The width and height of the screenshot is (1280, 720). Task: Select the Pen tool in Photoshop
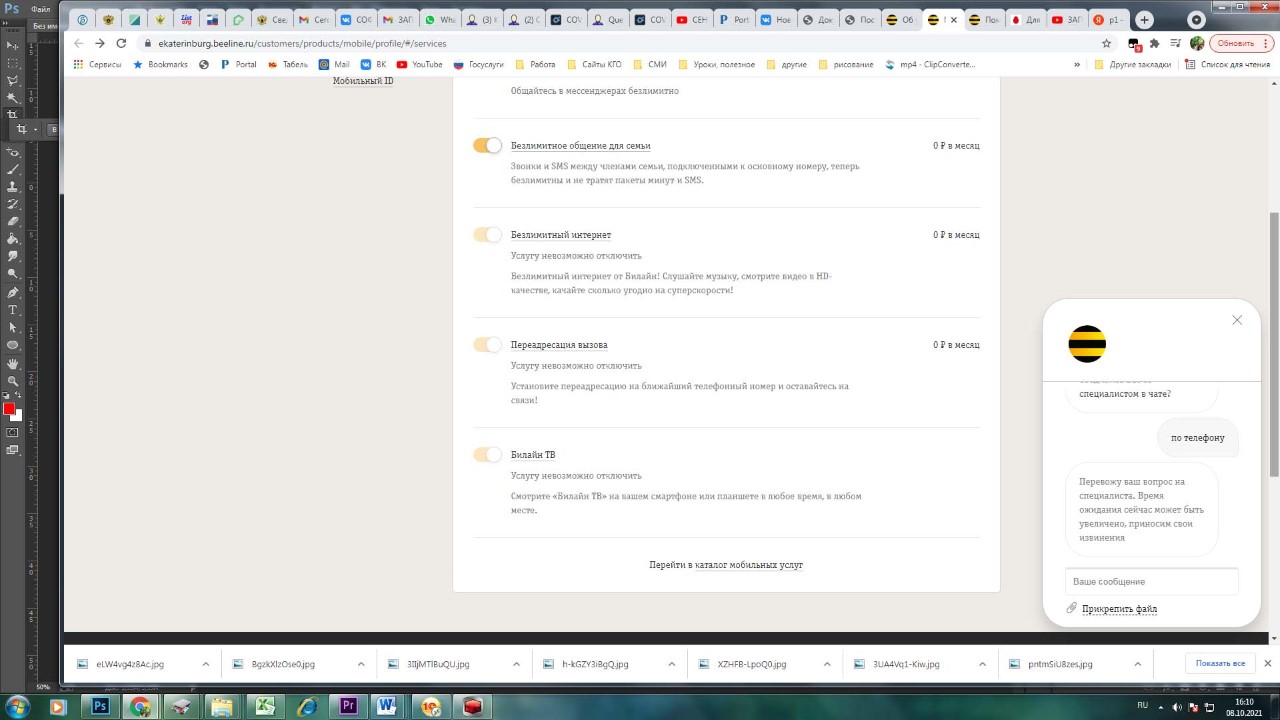click(13, 292)
